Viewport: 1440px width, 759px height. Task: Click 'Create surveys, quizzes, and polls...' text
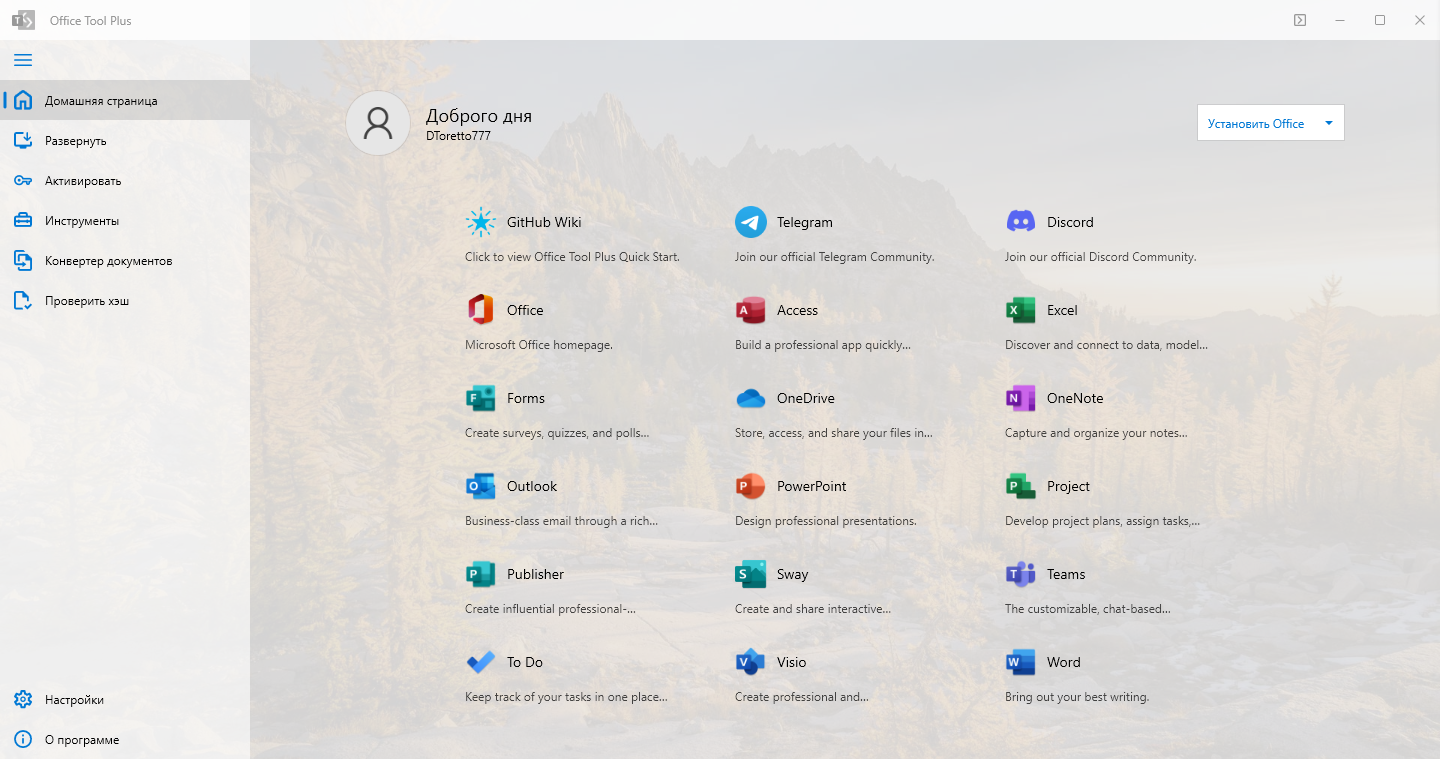click(x=557, y=433)
